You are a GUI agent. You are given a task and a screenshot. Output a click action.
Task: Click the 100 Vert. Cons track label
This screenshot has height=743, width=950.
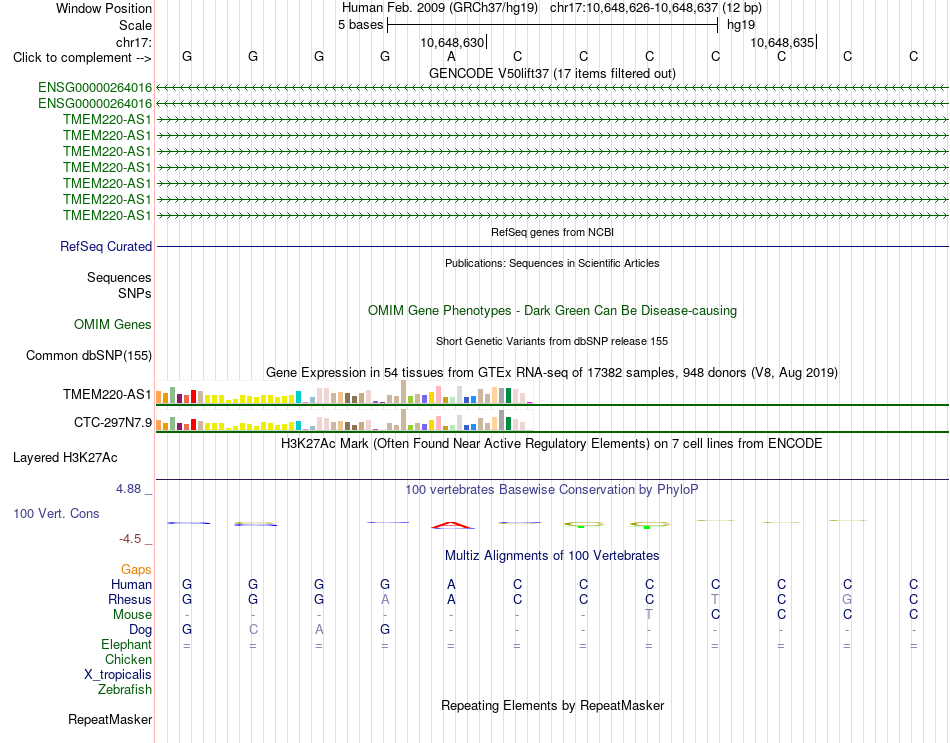[56, 514]
